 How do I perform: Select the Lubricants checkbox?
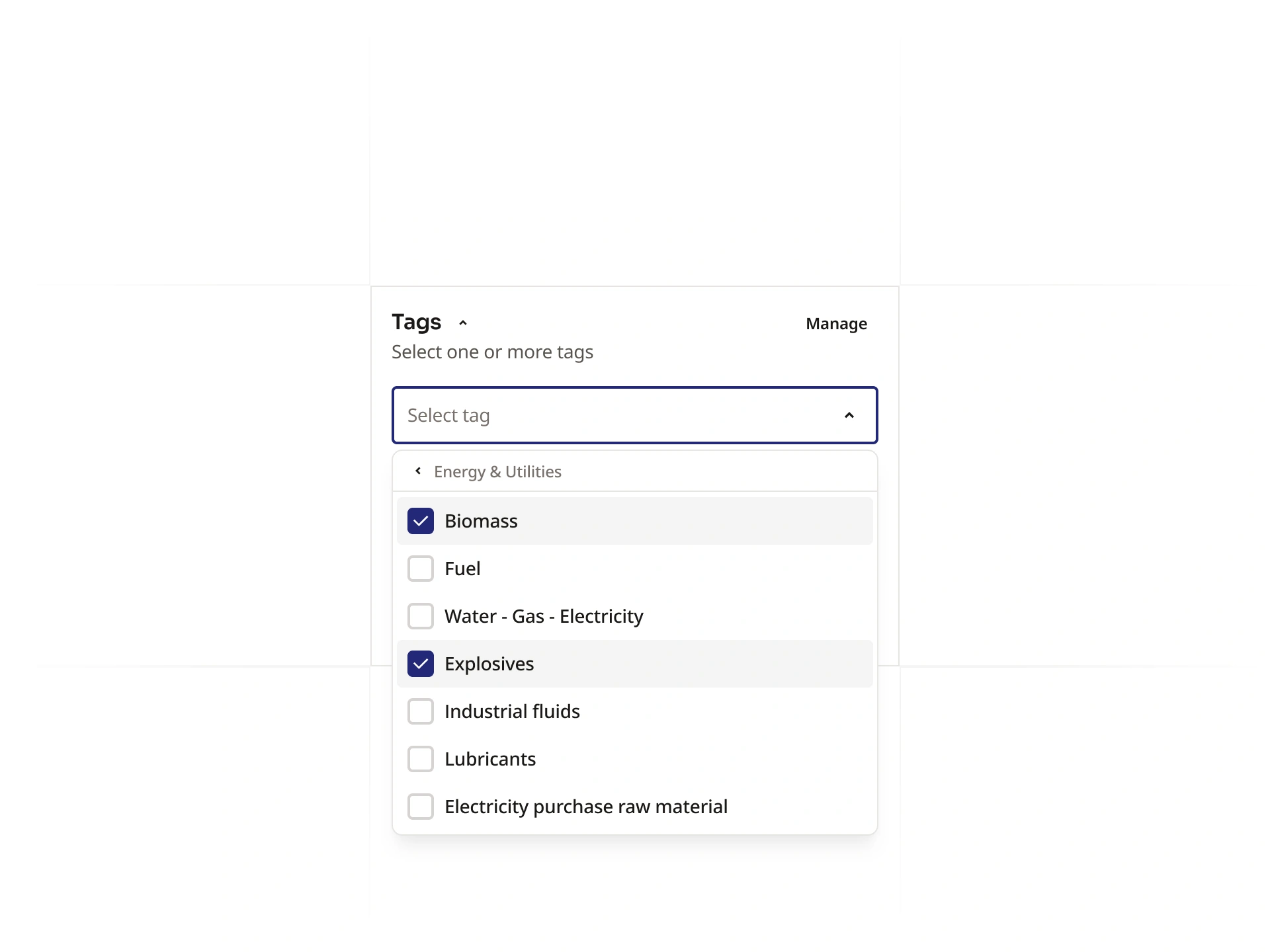[x=421, y=759]
